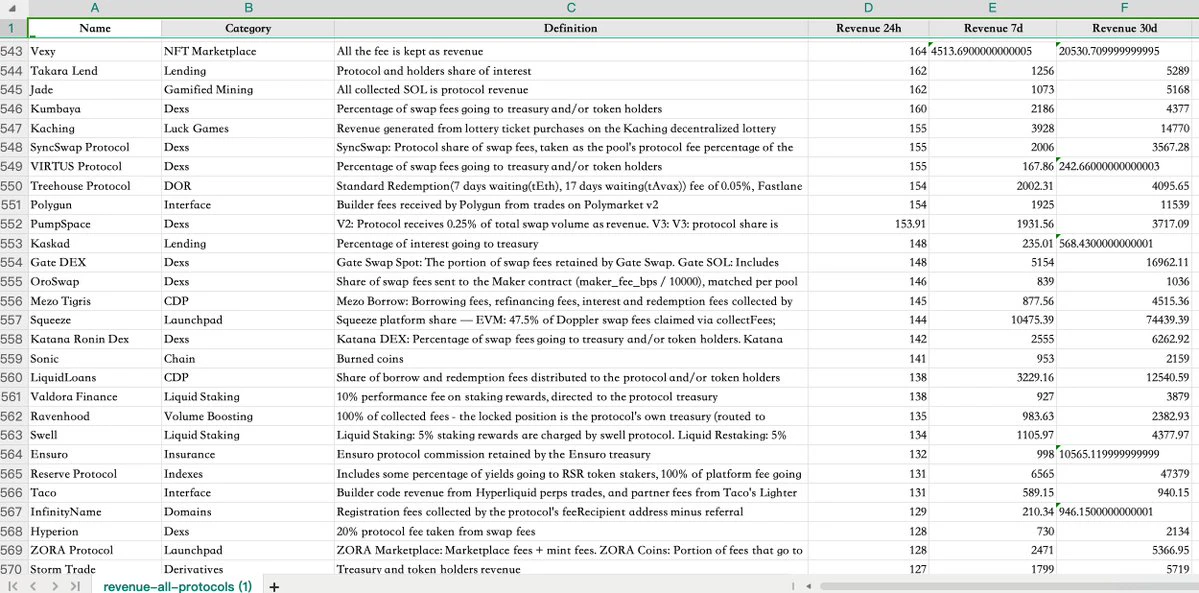Select the Mezo Tigris cell

[95, 301]
